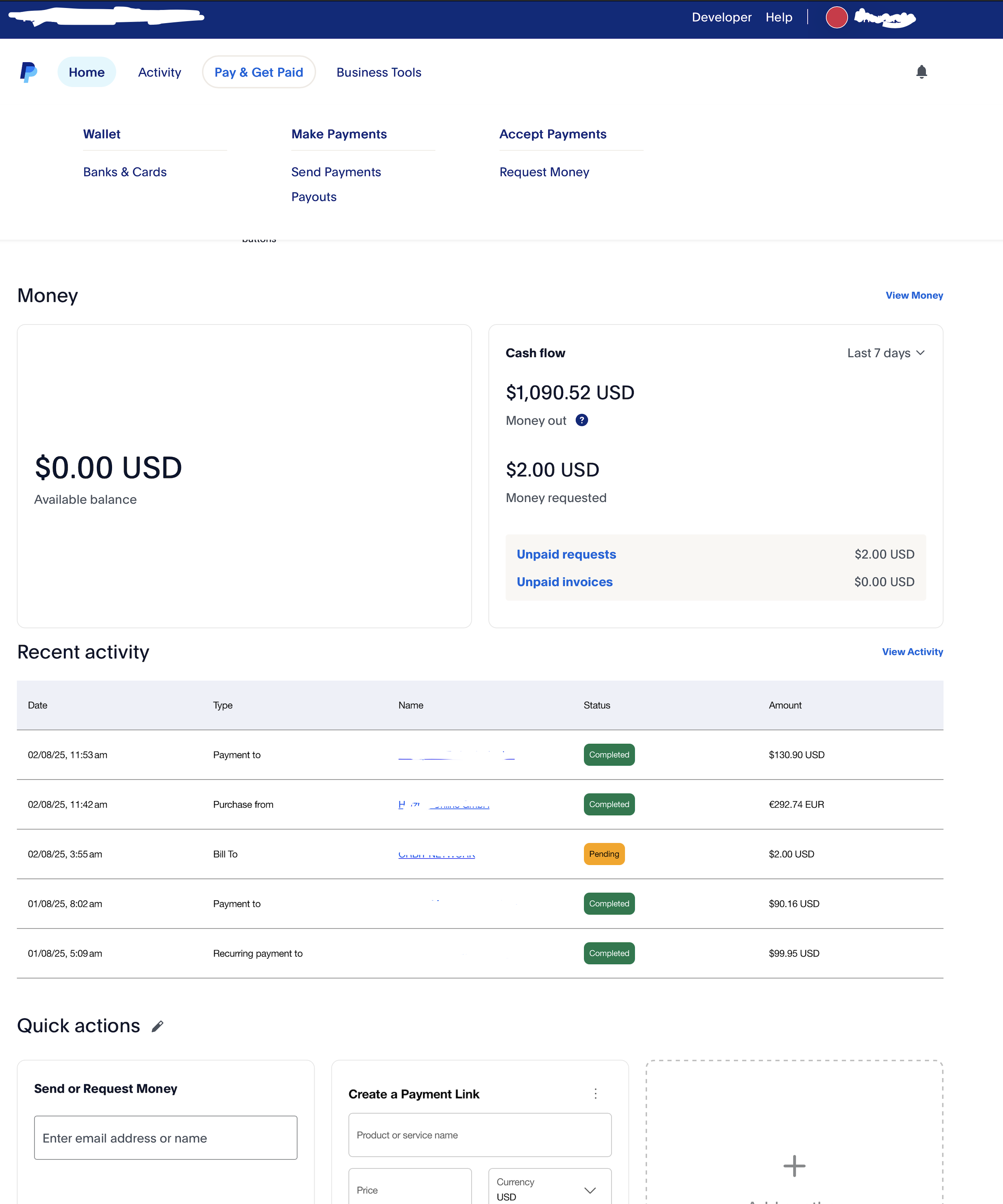Click the Product or service name field
The height and width of the screenshot is (1204, 1003).
[480, 1135]
